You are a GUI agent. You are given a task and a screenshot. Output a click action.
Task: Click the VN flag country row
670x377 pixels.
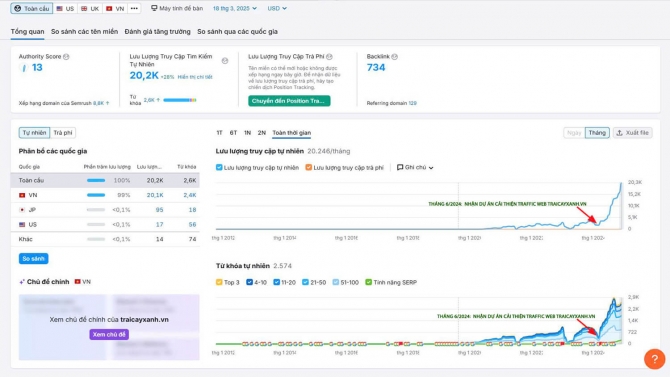(x=105, y=195)
